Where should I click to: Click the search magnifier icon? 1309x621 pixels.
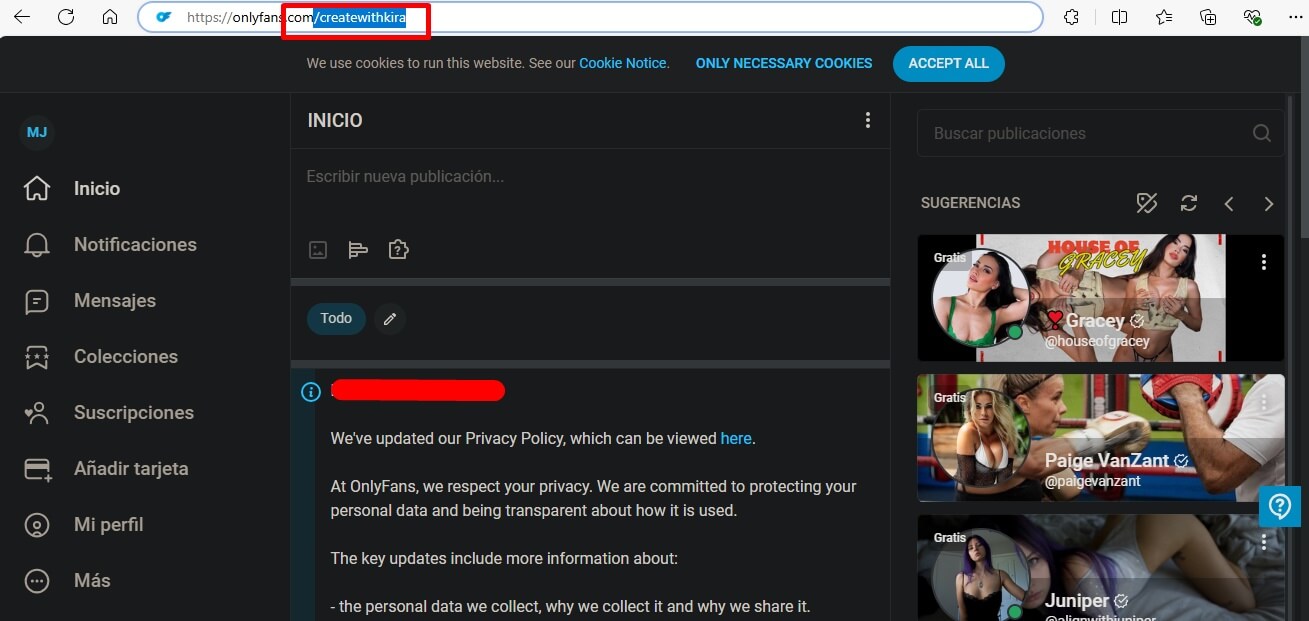click(1262, 133)
